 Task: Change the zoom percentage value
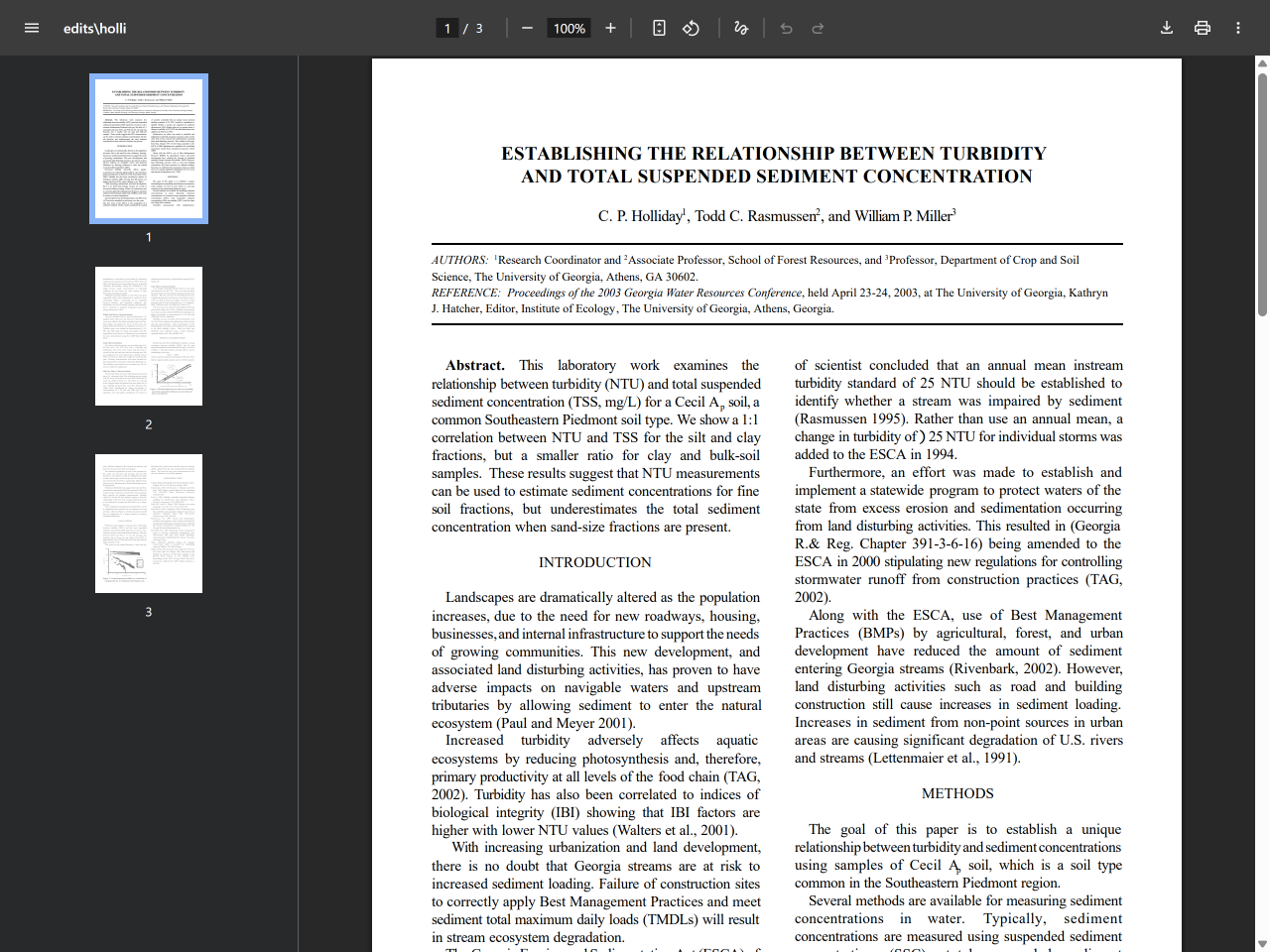pos(569,28)
